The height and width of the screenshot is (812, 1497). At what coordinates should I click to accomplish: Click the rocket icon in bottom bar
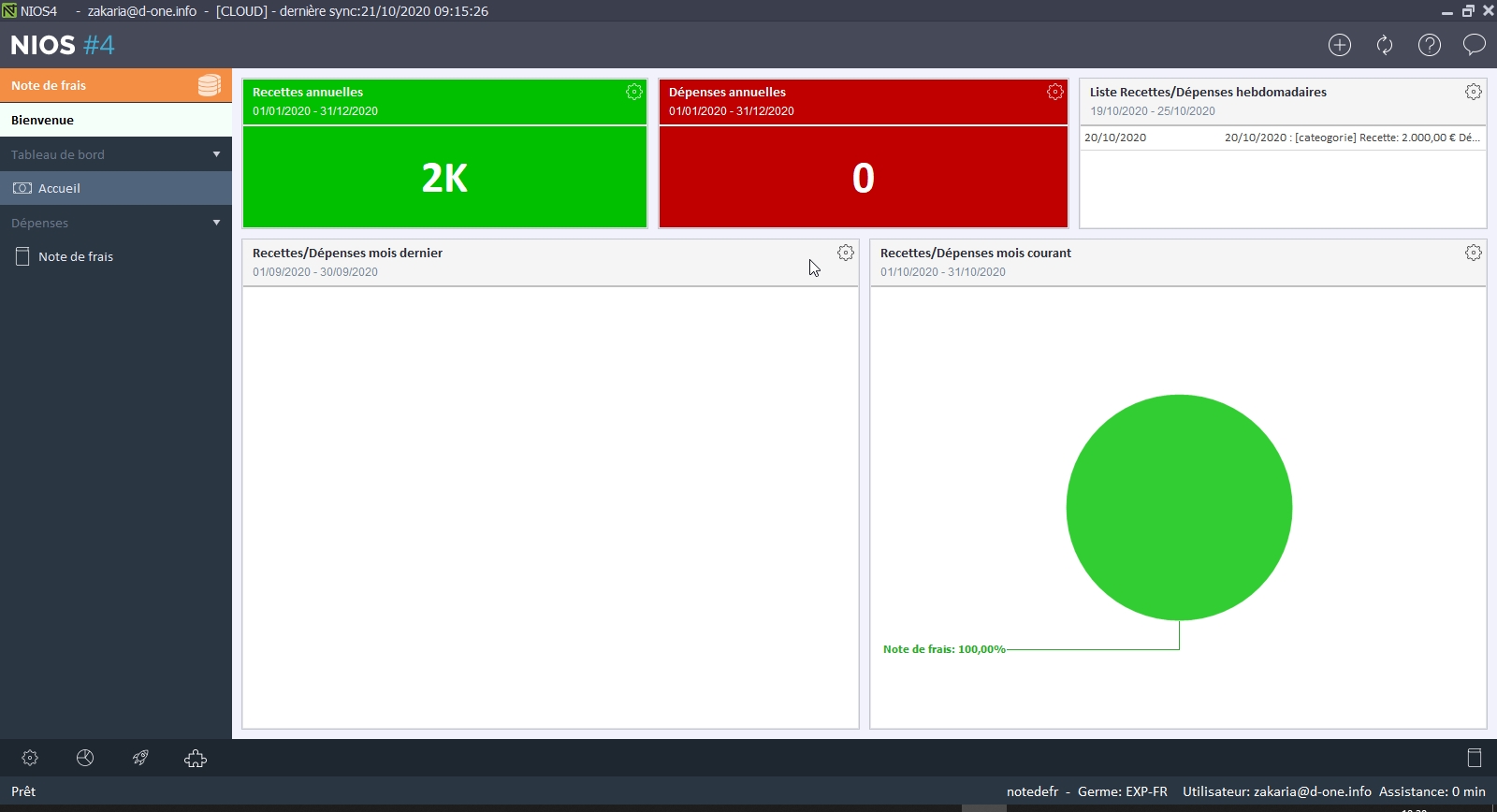(x=140, y=758)
